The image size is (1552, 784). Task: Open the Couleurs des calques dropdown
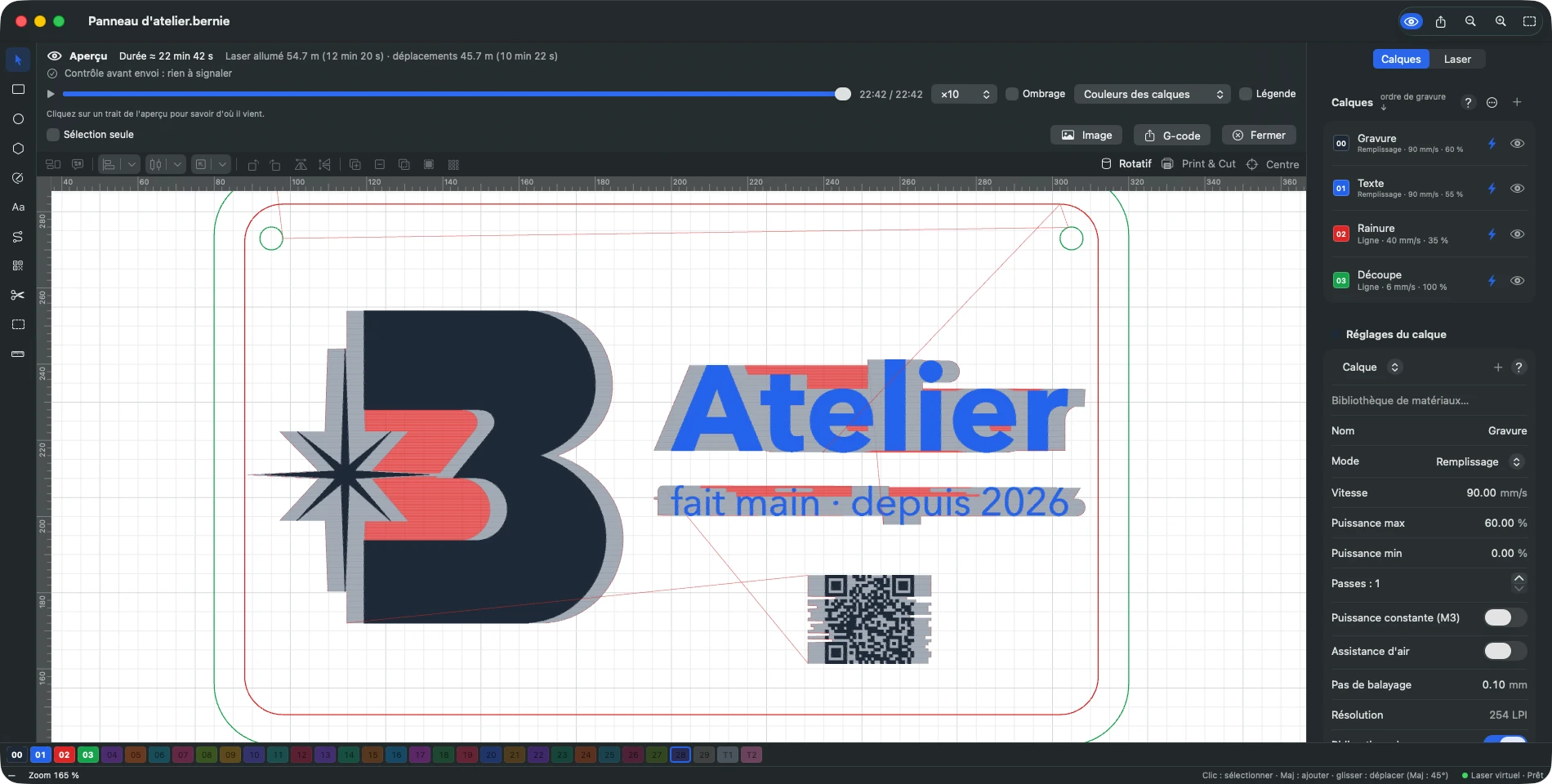click(1152, 94)
